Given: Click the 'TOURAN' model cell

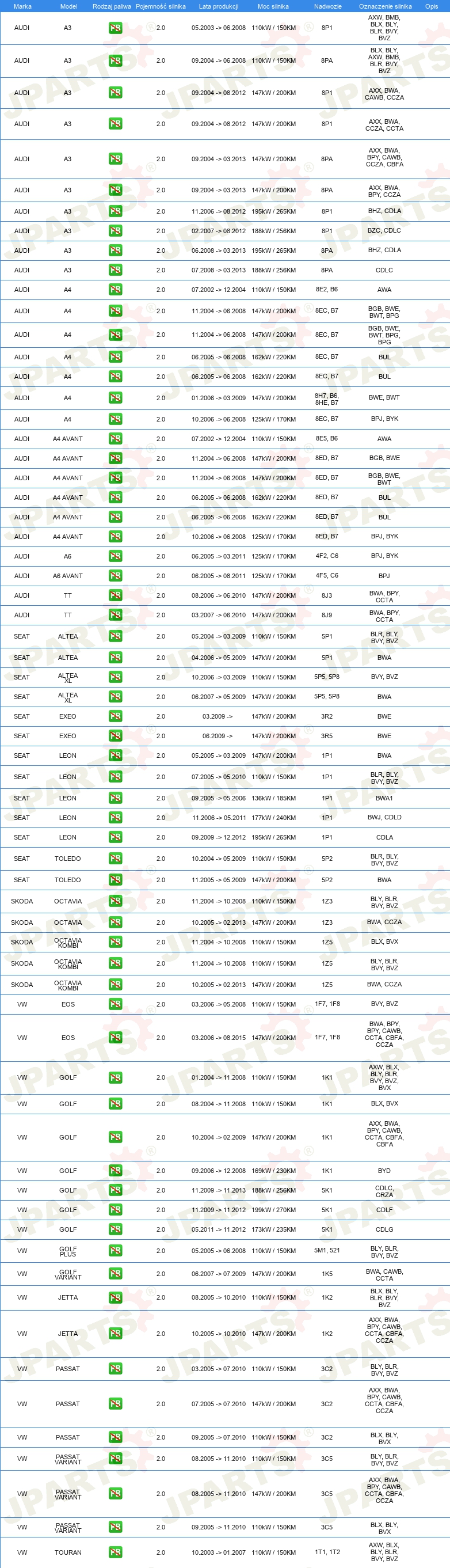Looking at the screenshot, I should [x=68, y=1552].
